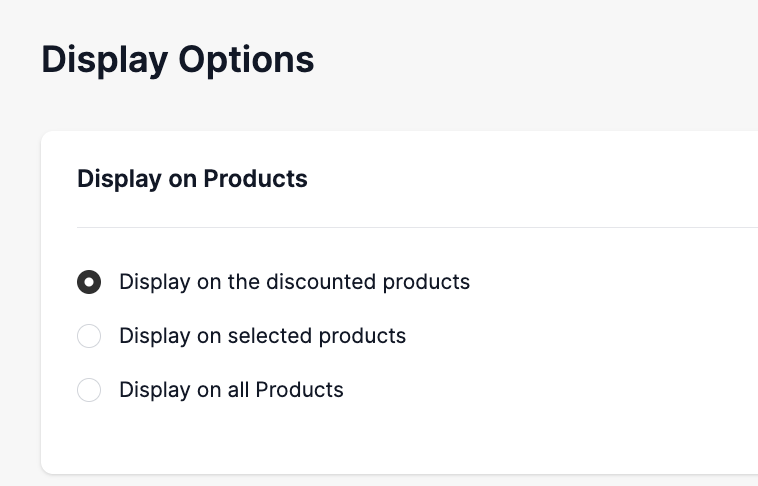Screen dimensions: 758x486
Task: Click the 'Display on all Products' label text
Action: [x=231, y=390]
